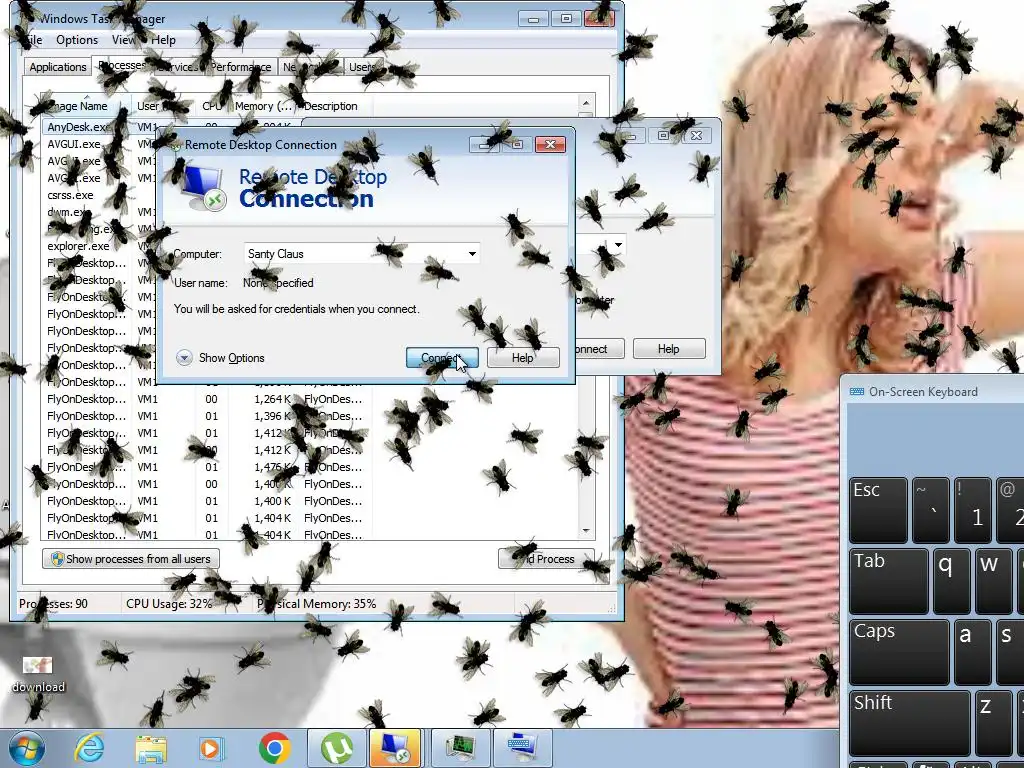Select the csrss.exe process row
This screenshot has height=768, width=1024.
100,195
